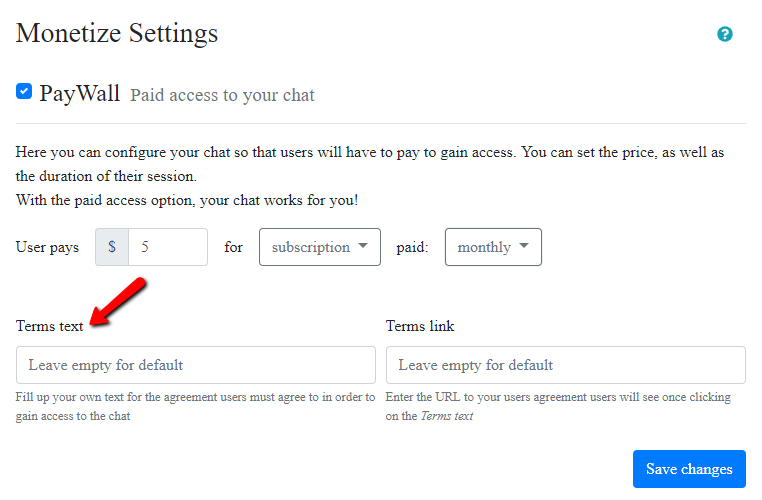
Task: Click the "Terms text" field label
Action: 50,326
